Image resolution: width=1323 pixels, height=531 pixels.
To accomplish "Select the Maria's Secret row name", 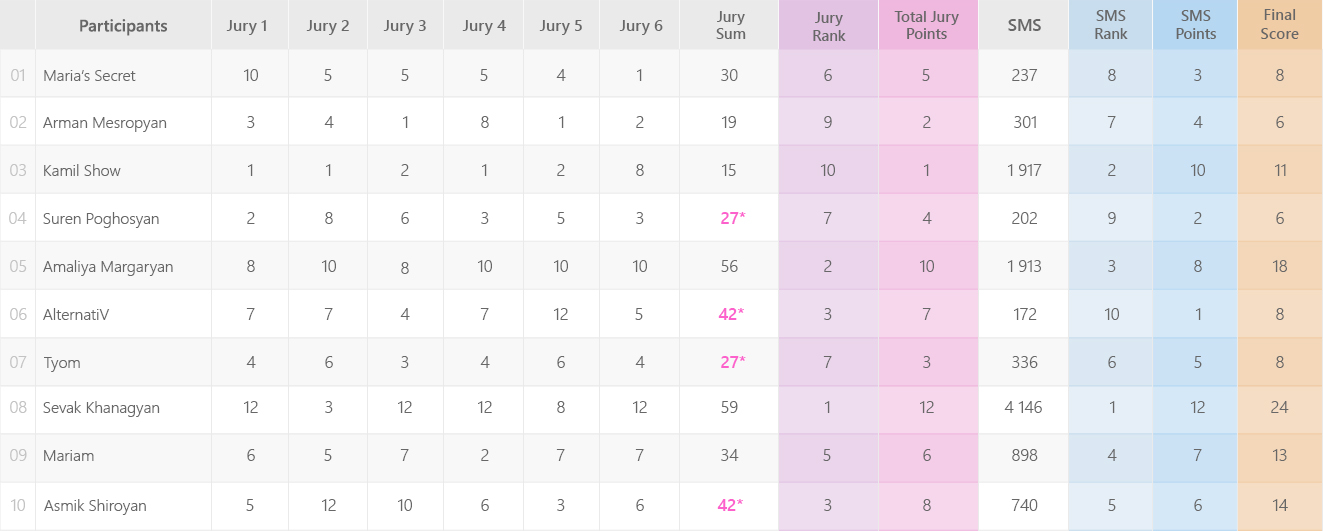I will click(x=89, y=75).
